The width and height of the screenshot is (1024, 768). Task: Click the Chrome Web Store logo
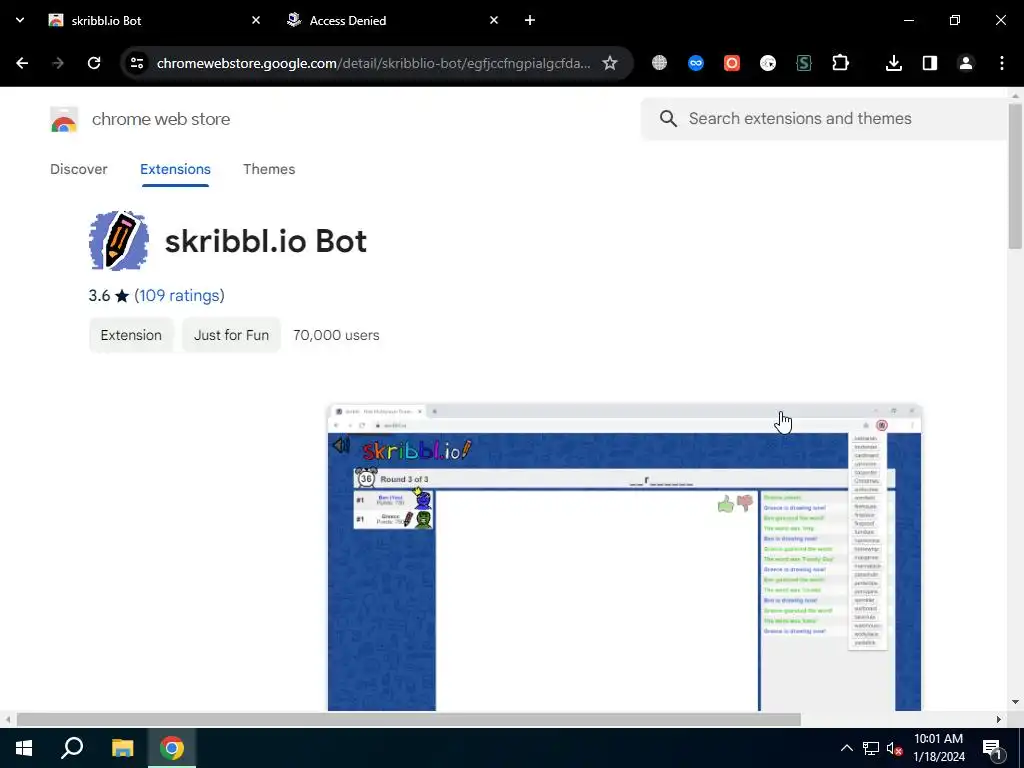tap(64, 120)
